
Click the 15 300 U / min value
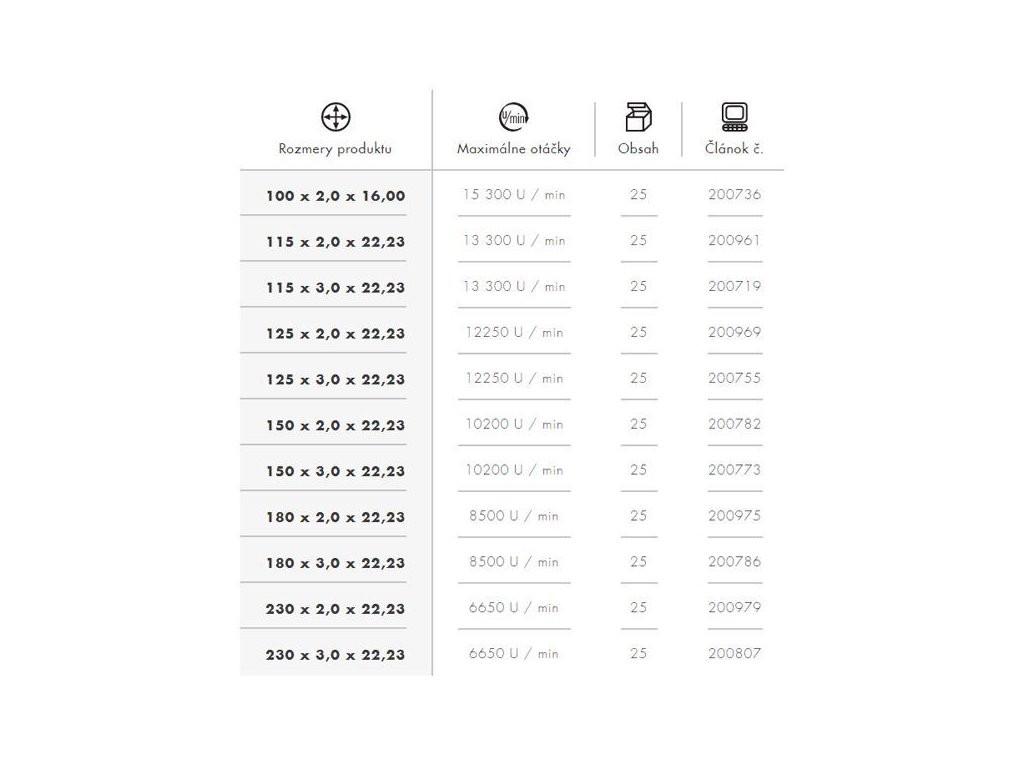[513, 195]
